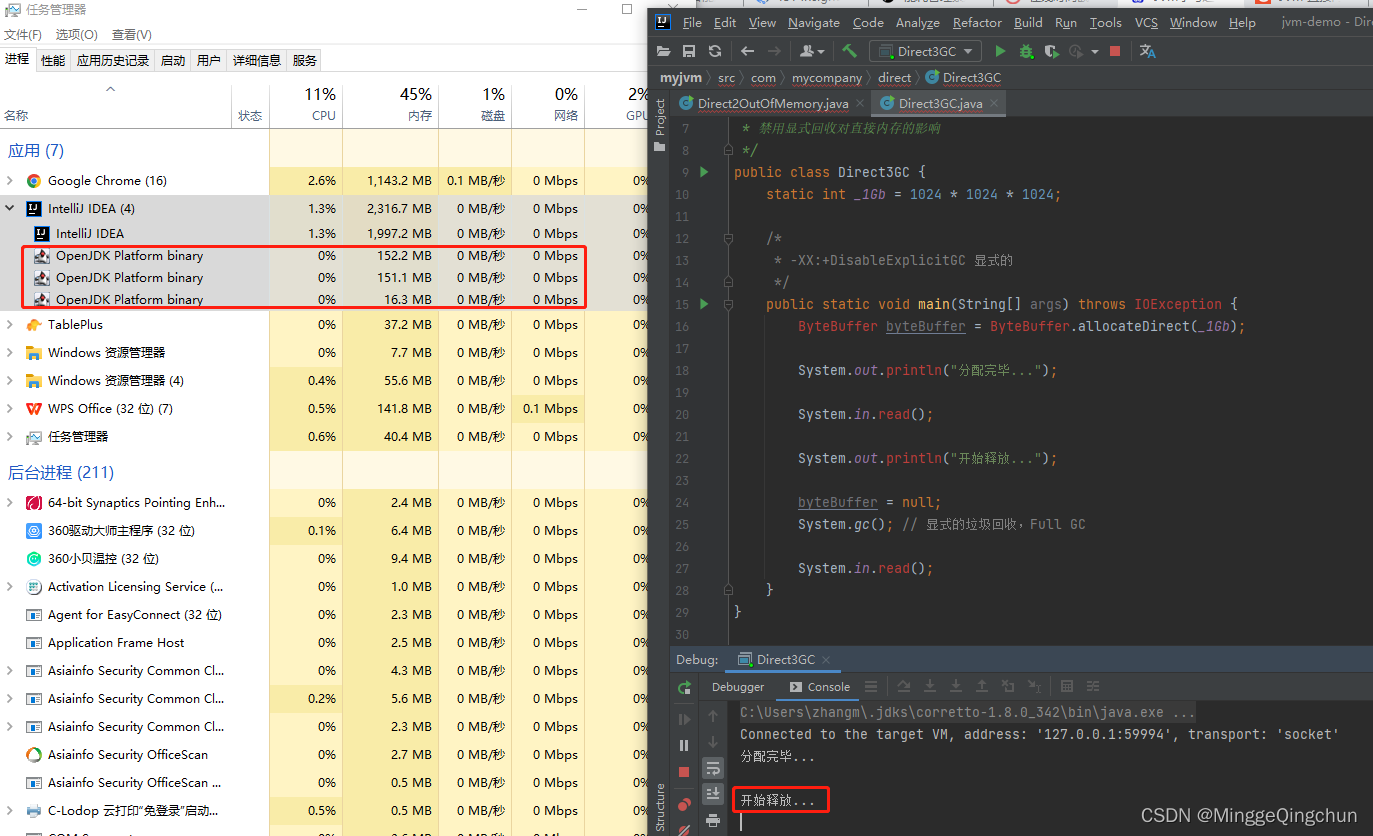1373x836 pixels.
Task: Click the Debug bug icon in toolbar
Action: [1026, 51]
